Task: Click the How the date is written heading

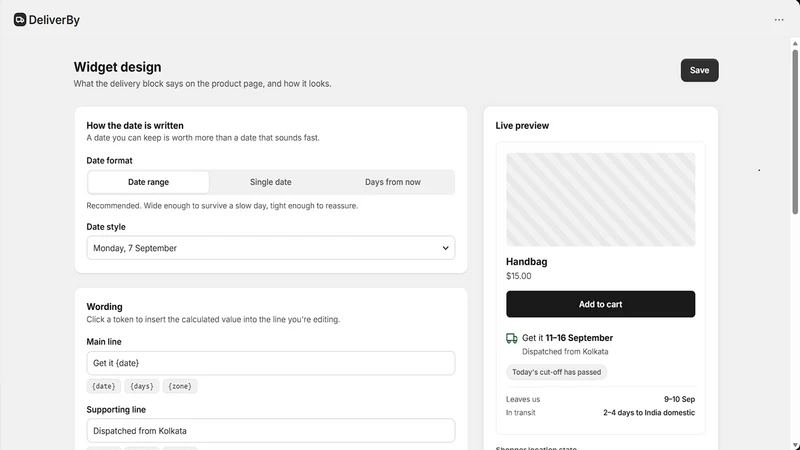Action: coord(135,126)
